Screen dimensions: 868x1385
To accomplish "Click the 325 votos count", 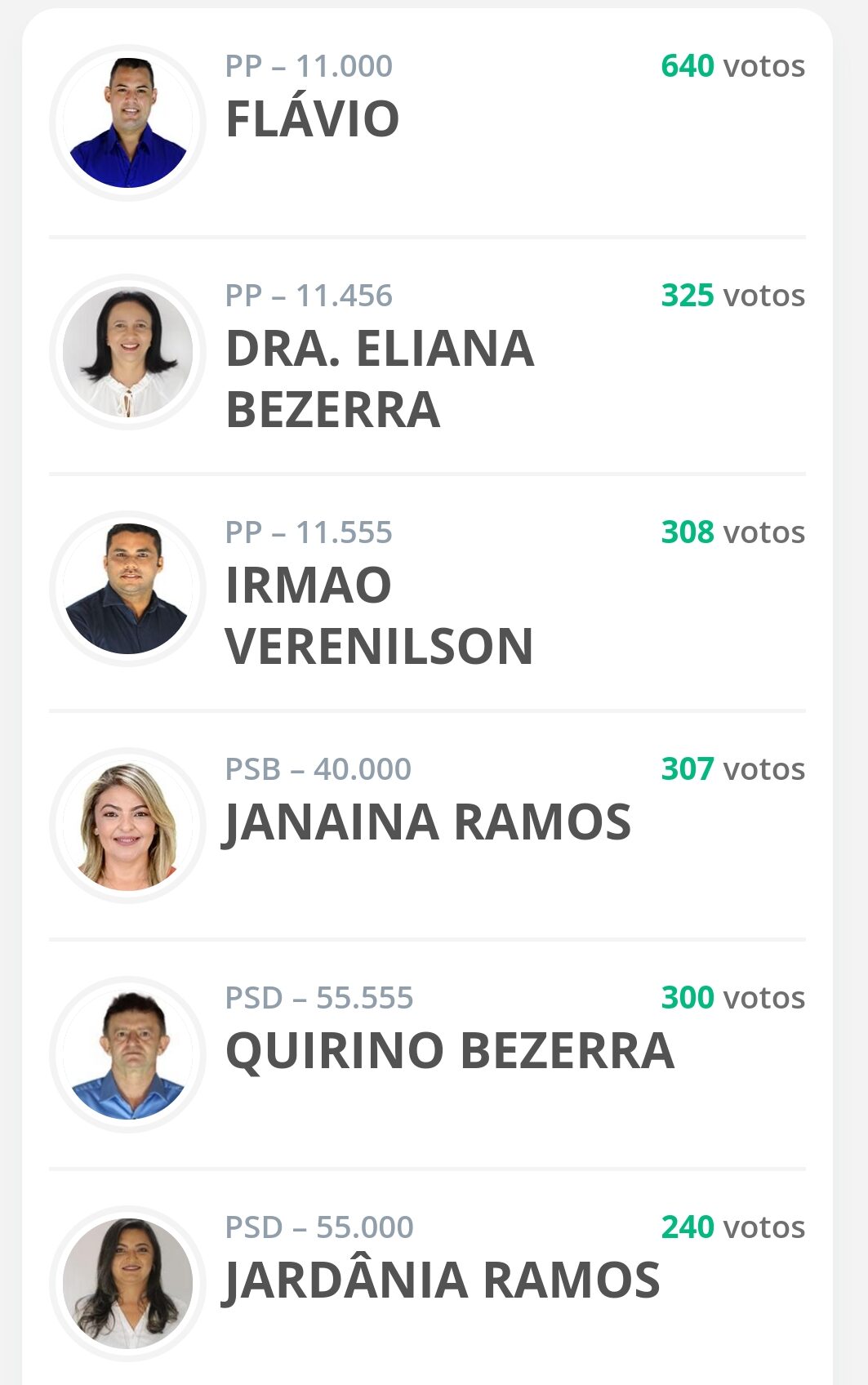I will (733, 296).
